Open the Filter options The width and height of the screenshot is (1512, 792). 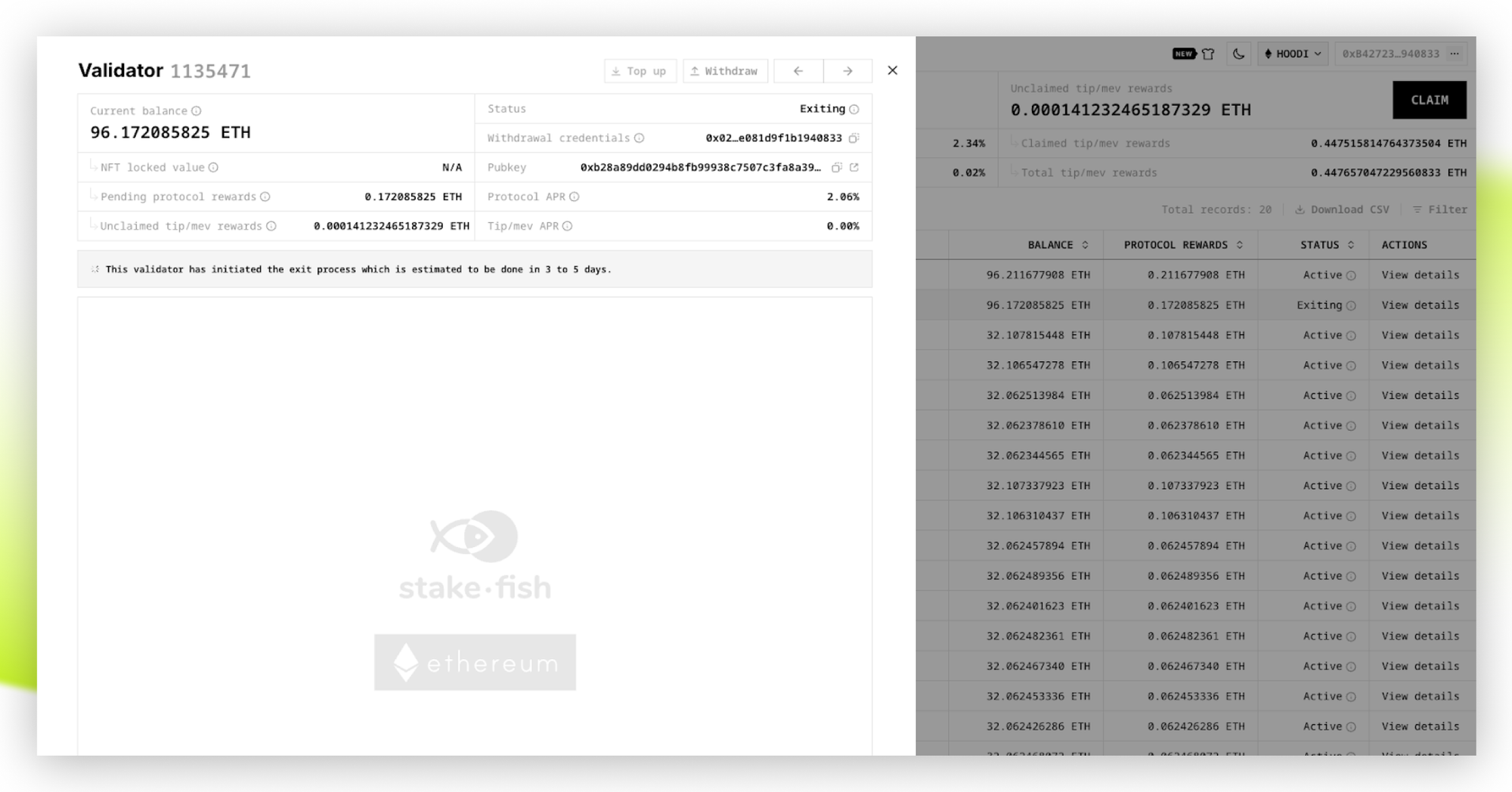pos(1440,210)
